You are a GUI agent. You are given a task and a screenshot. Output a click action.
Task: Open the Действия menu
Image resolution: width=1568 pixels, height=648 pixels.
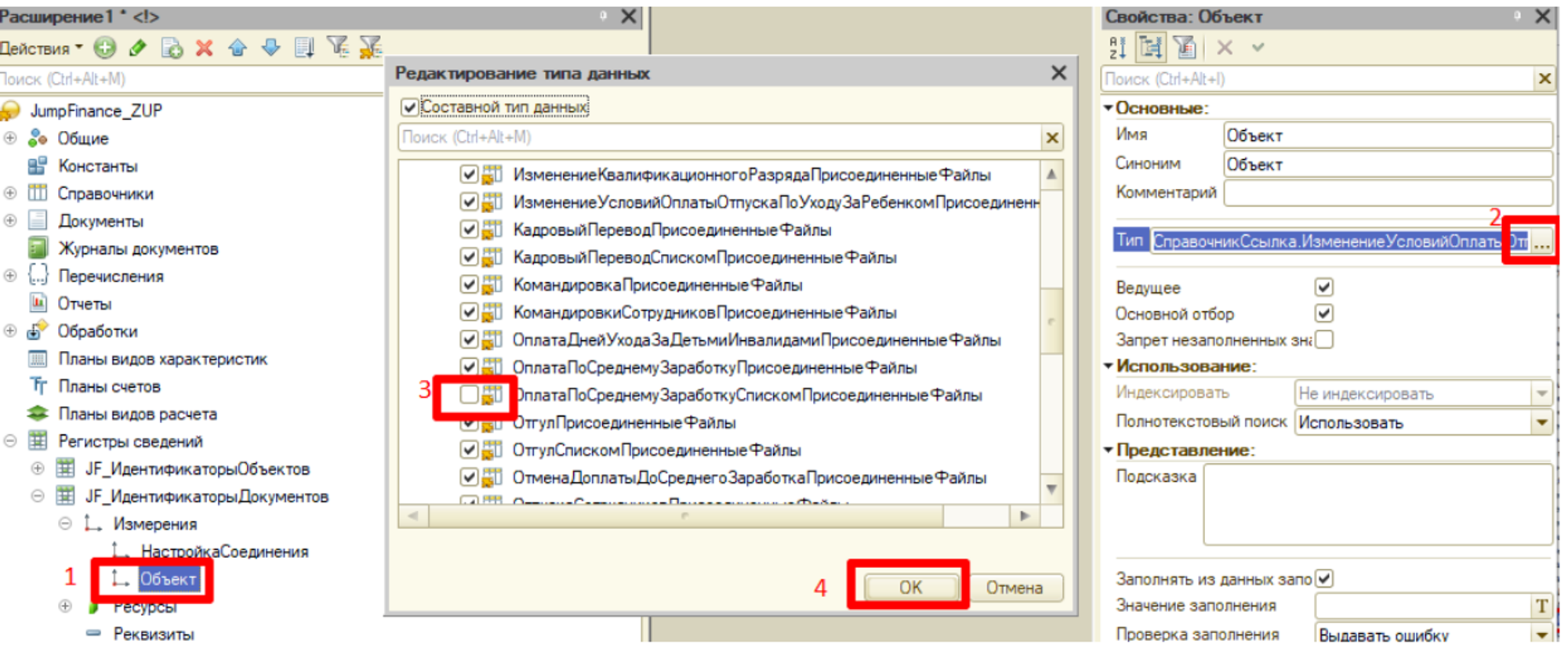41,49
